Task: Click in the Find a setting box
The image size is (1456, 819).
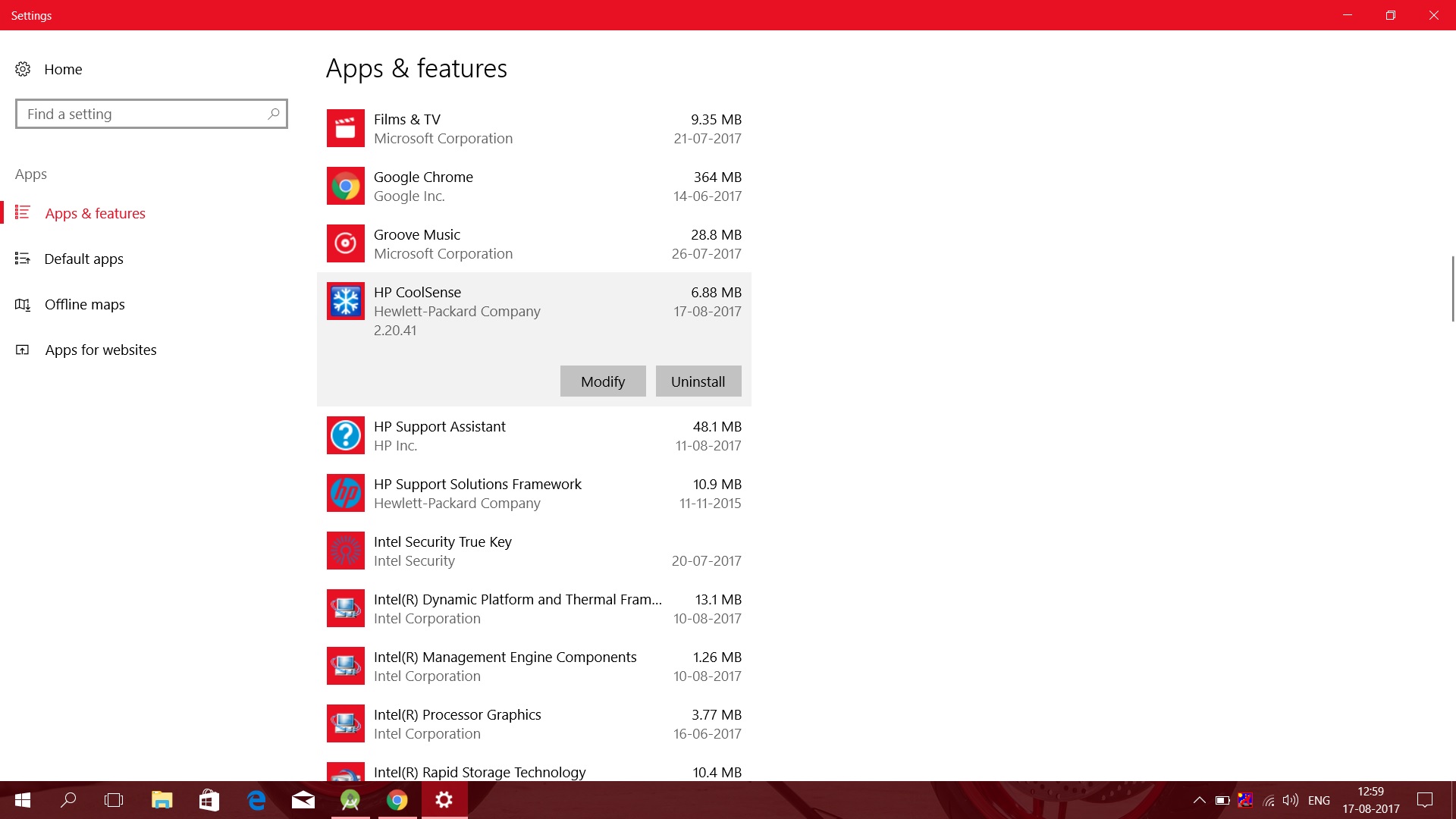Action: 151,114
